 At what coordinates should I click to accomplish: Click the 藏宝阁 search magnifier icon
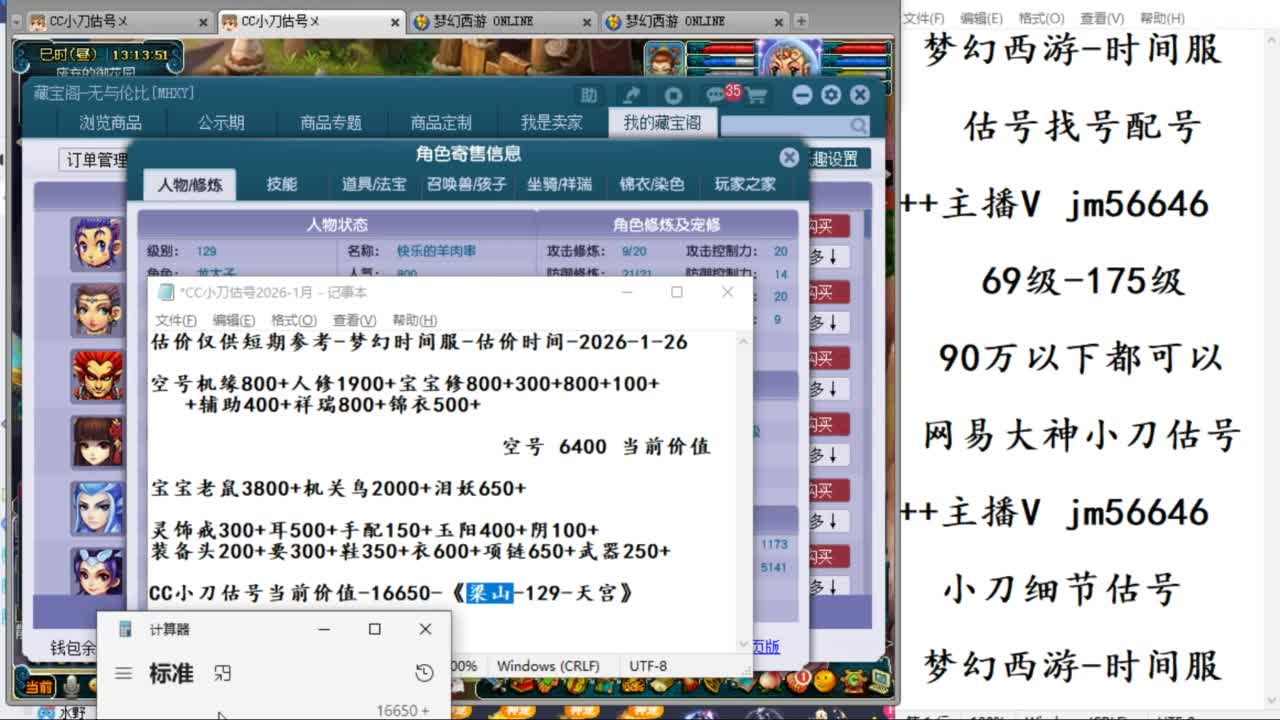(859, 125)
